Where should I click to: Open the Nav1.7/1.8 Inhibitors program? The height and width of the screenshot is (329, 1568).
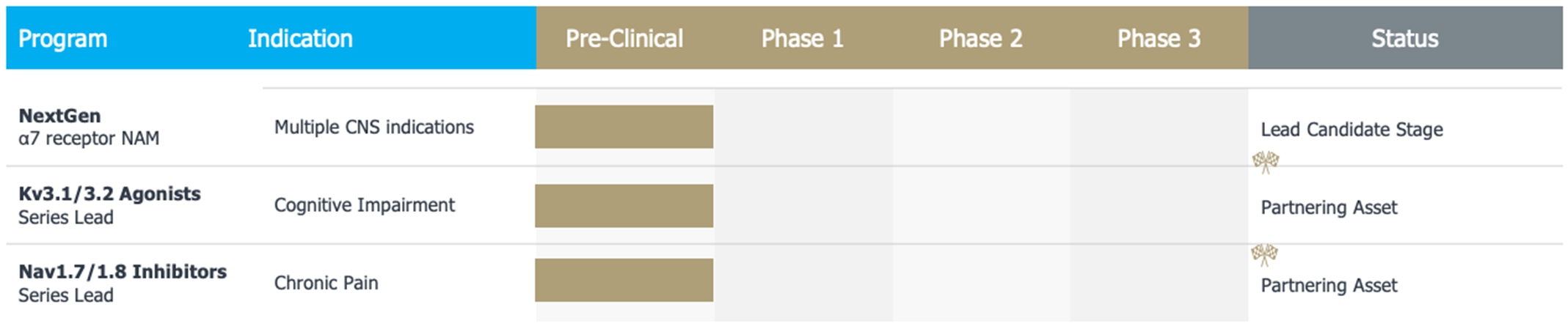point(123,272)
